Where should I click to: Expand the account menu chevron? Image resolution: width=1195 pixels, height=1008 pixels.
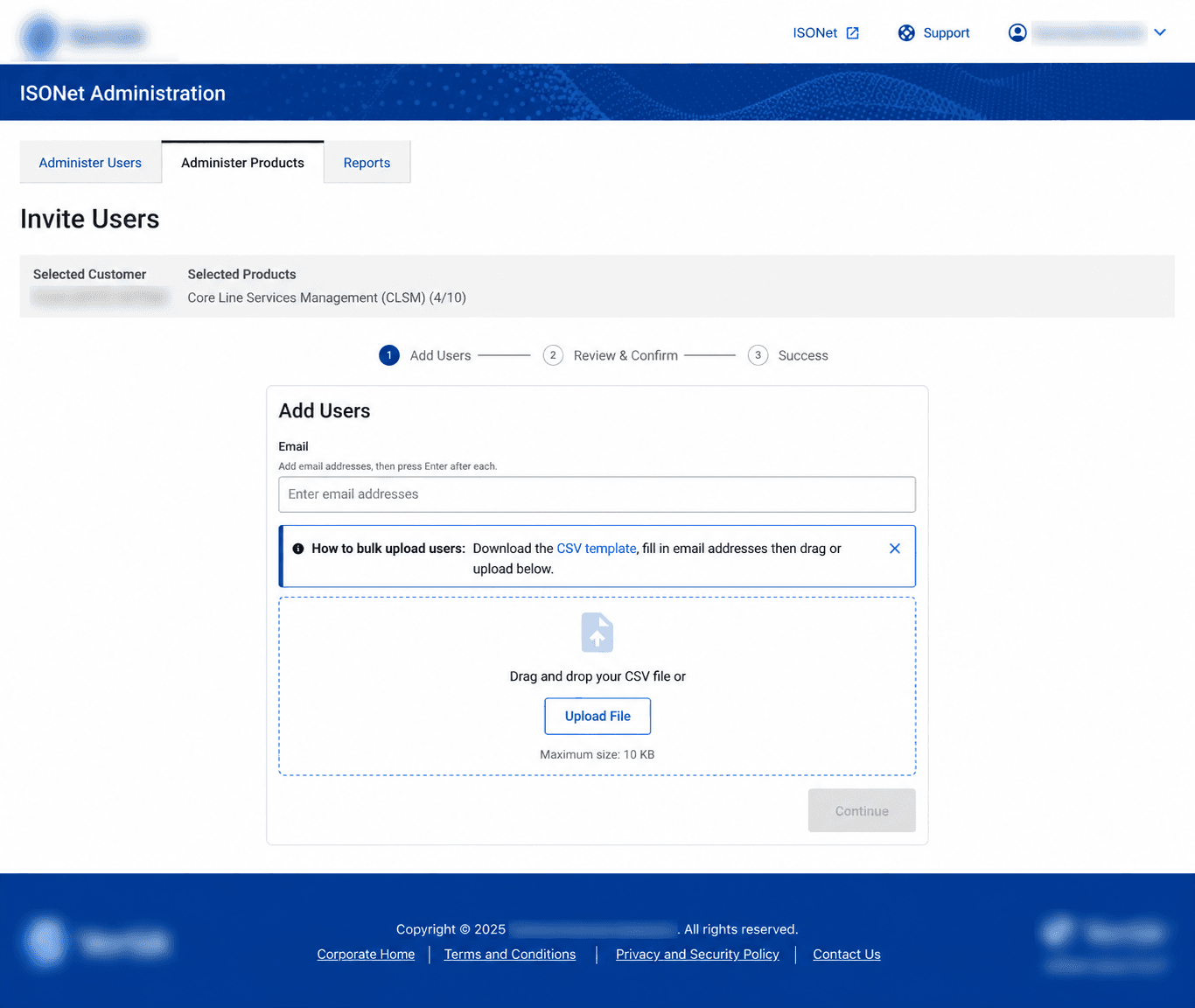pyautogui.click(x=1160, y=32)
